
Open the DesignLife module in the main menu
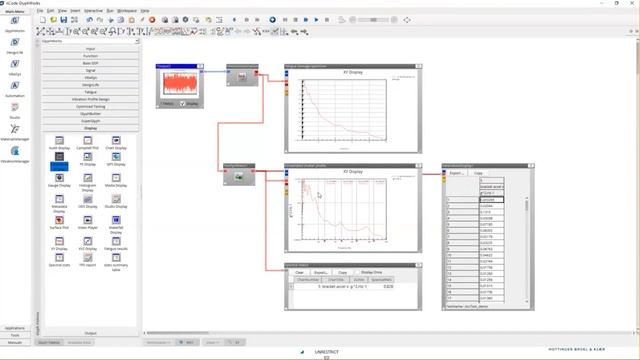15,45
